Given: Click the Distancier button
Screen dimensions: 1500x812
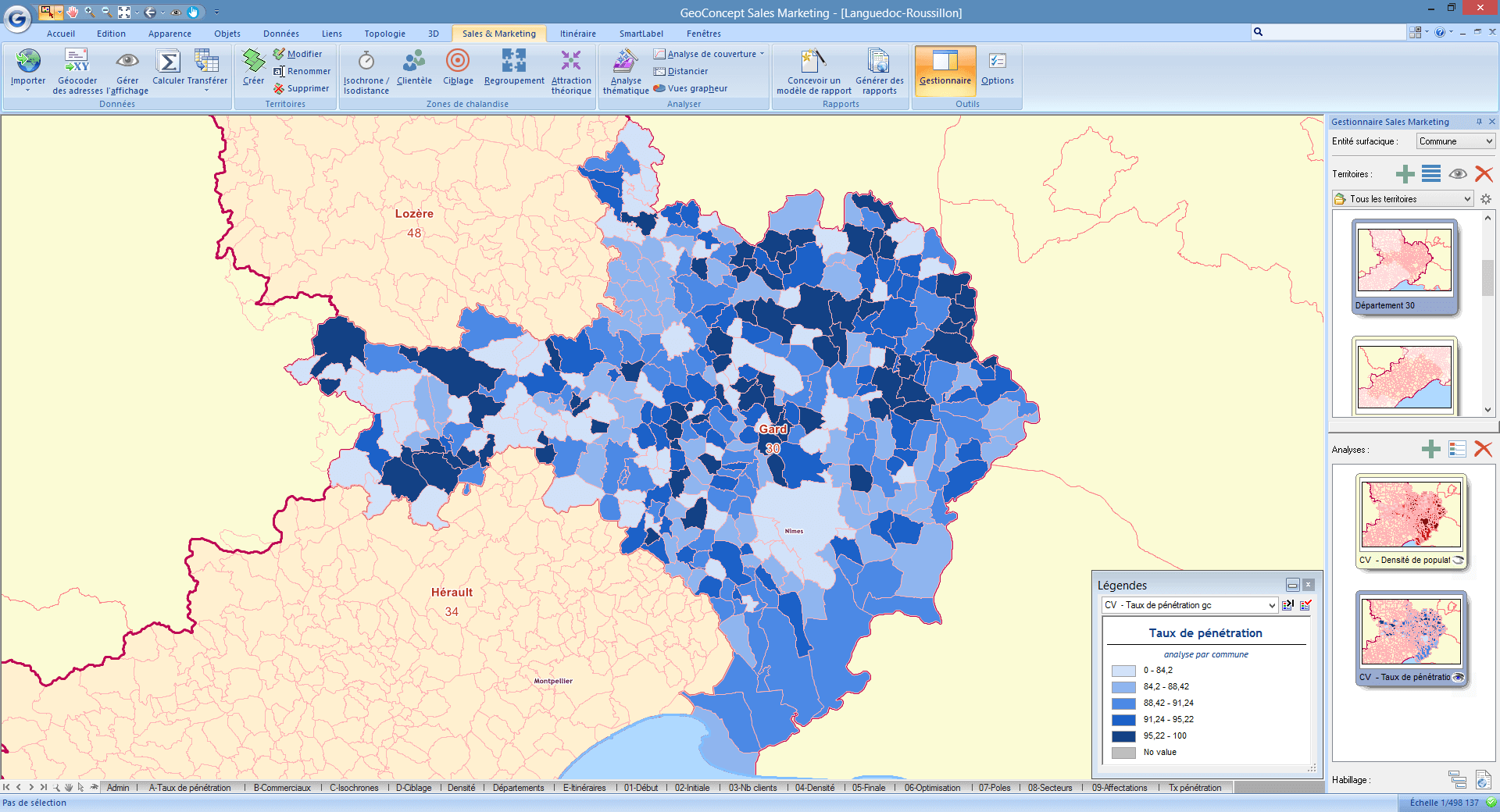Looking at the screenshot, I should (x=680, y=71).
